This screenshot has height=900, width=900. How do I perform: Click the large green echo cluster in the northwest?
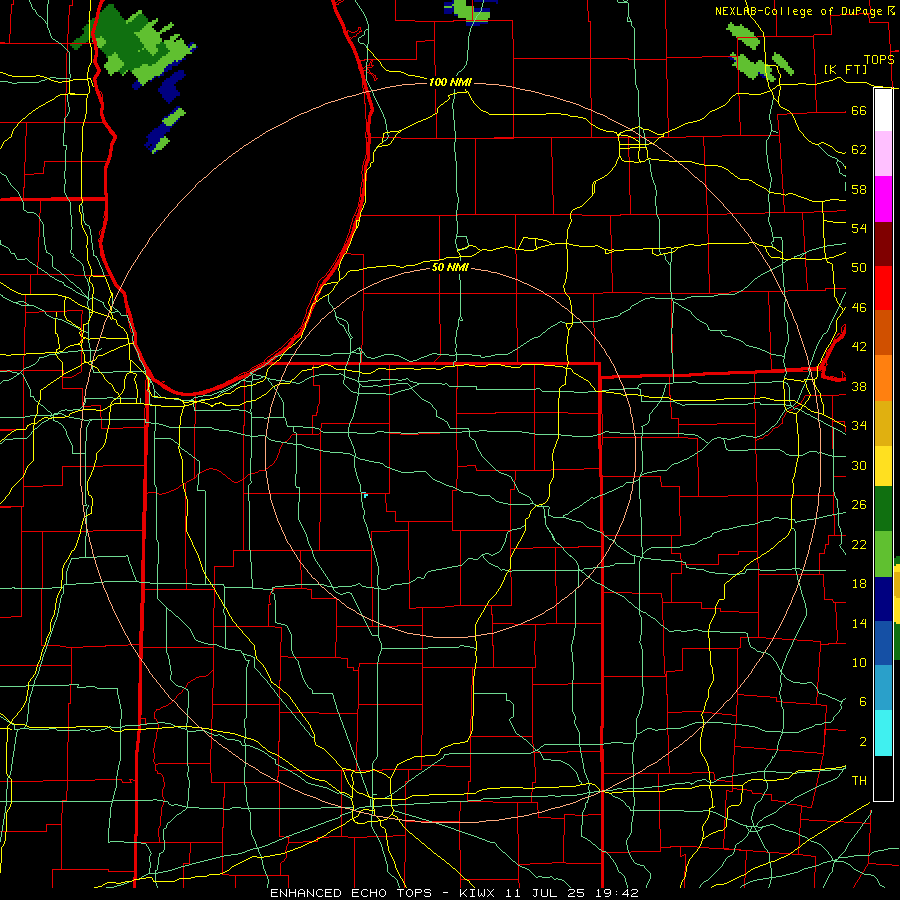tap(135, 45)
